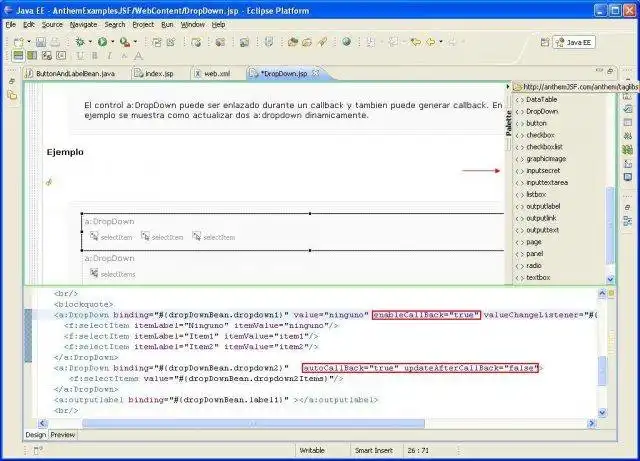Viewport: 640px width, 461px height.
Task: Open the File menu
Action: (11, 24)
